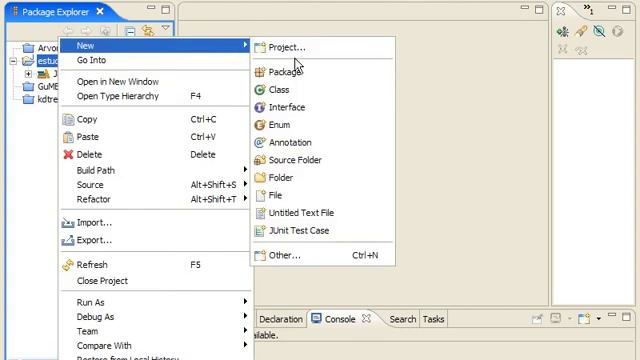
Task: Click the JUnit Test Case icon
Action: (260, 231)
